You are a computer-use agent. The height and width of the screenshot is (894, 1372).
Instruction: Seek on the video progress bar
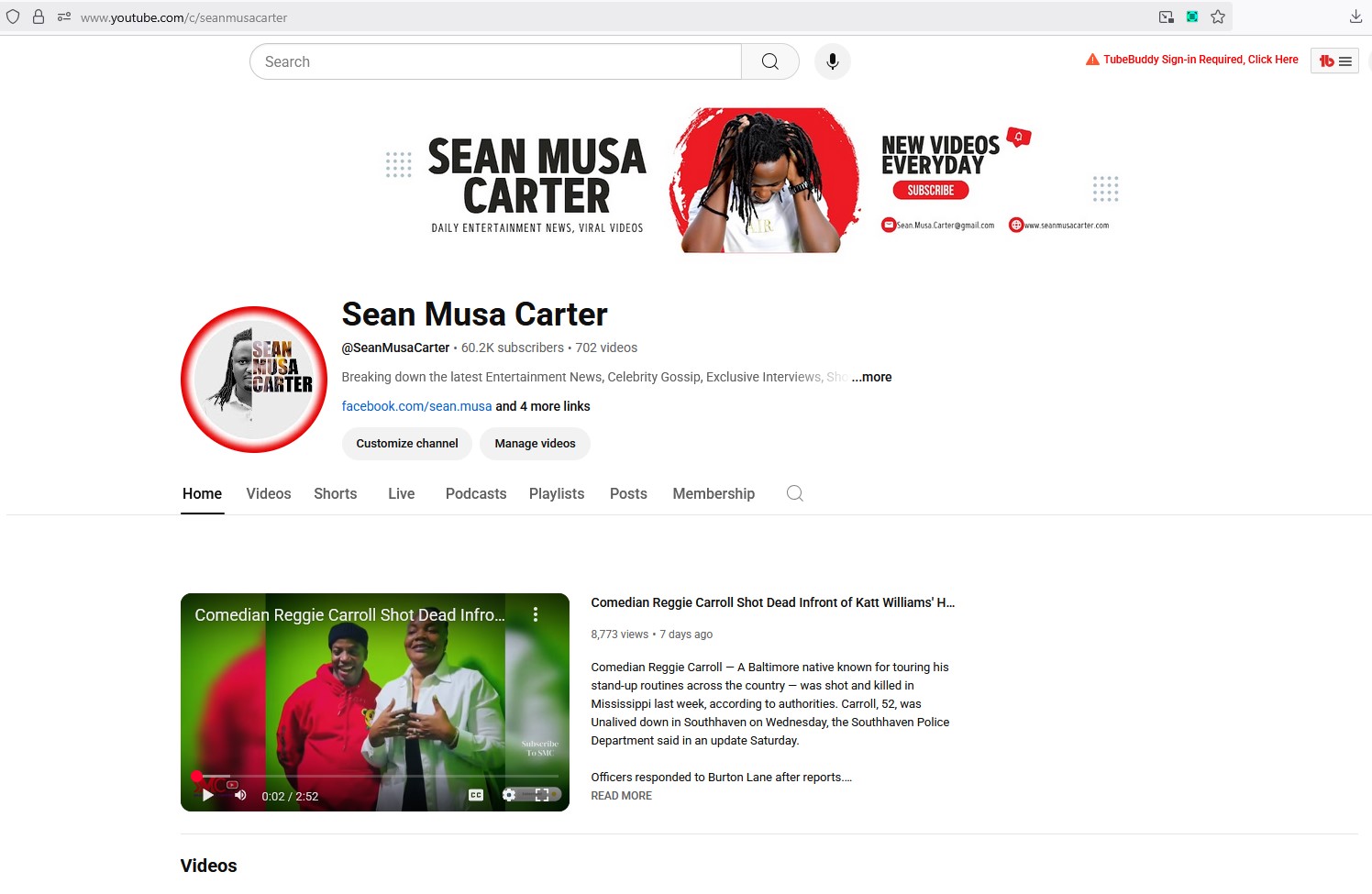point(377,776)
